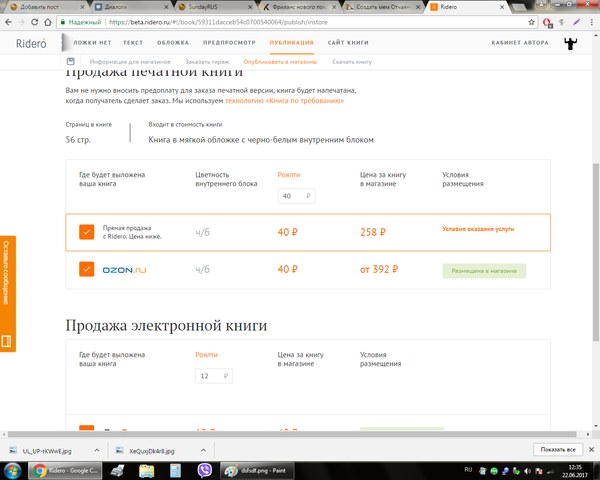Select Опубликовать в магазины sub-tab
This screenshot has height=480, width=600.
point(280,62)
